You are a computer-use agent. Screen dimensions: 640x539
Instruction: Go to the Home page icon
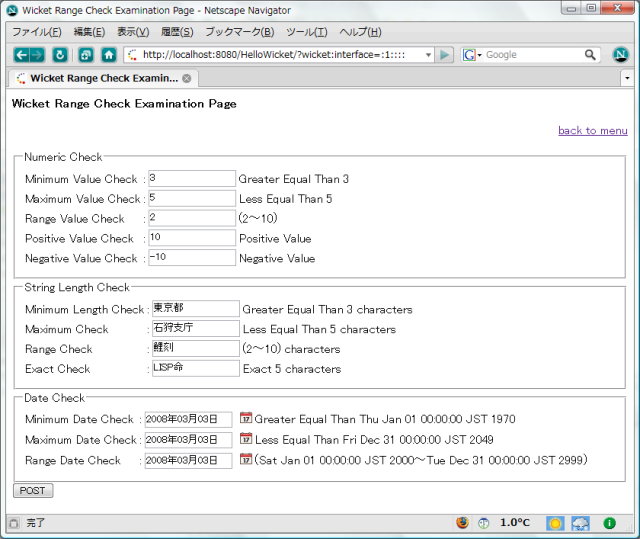click(x=108, y=55)
